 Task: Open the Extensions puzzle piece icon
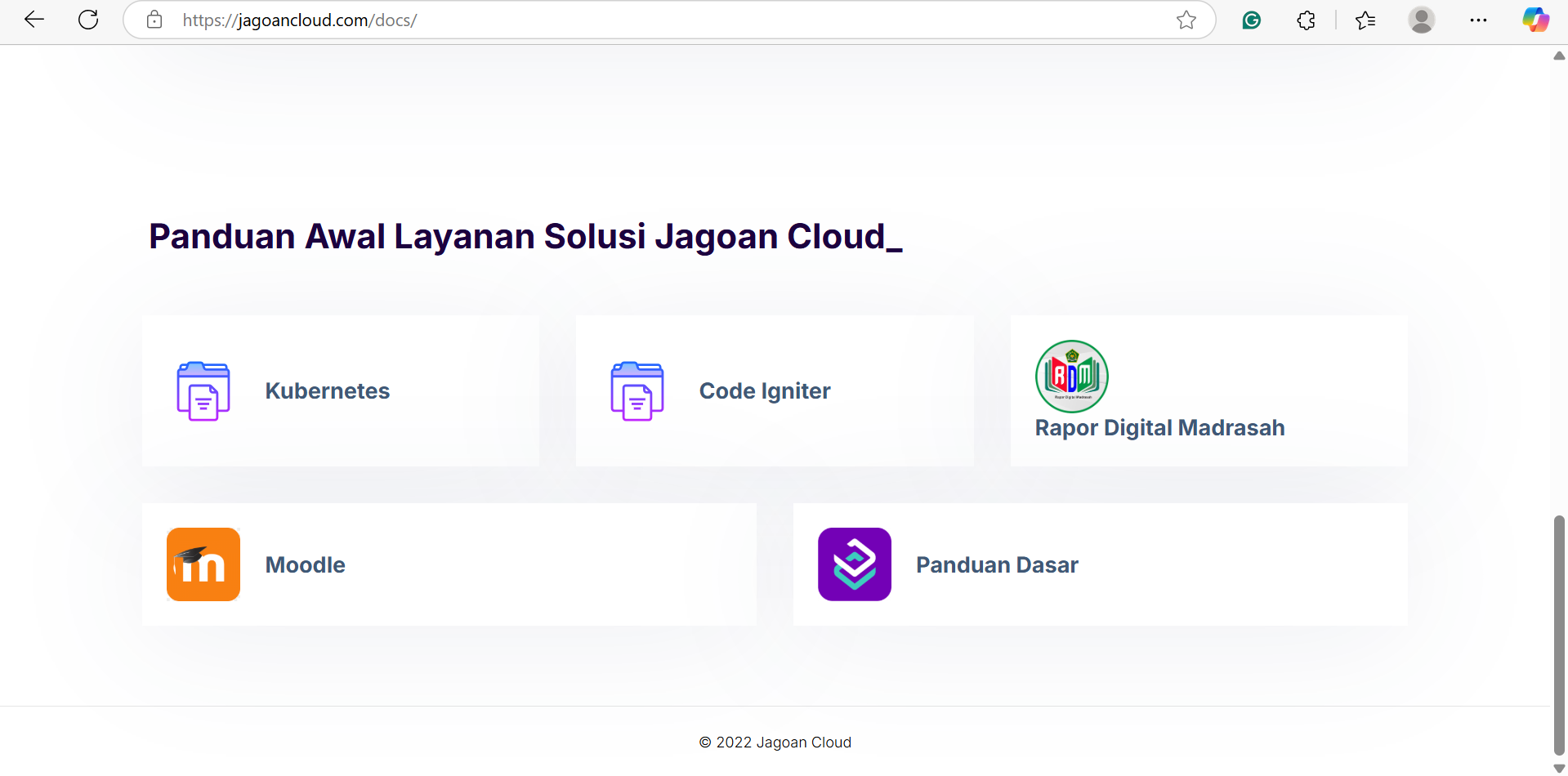point(1306,20)
